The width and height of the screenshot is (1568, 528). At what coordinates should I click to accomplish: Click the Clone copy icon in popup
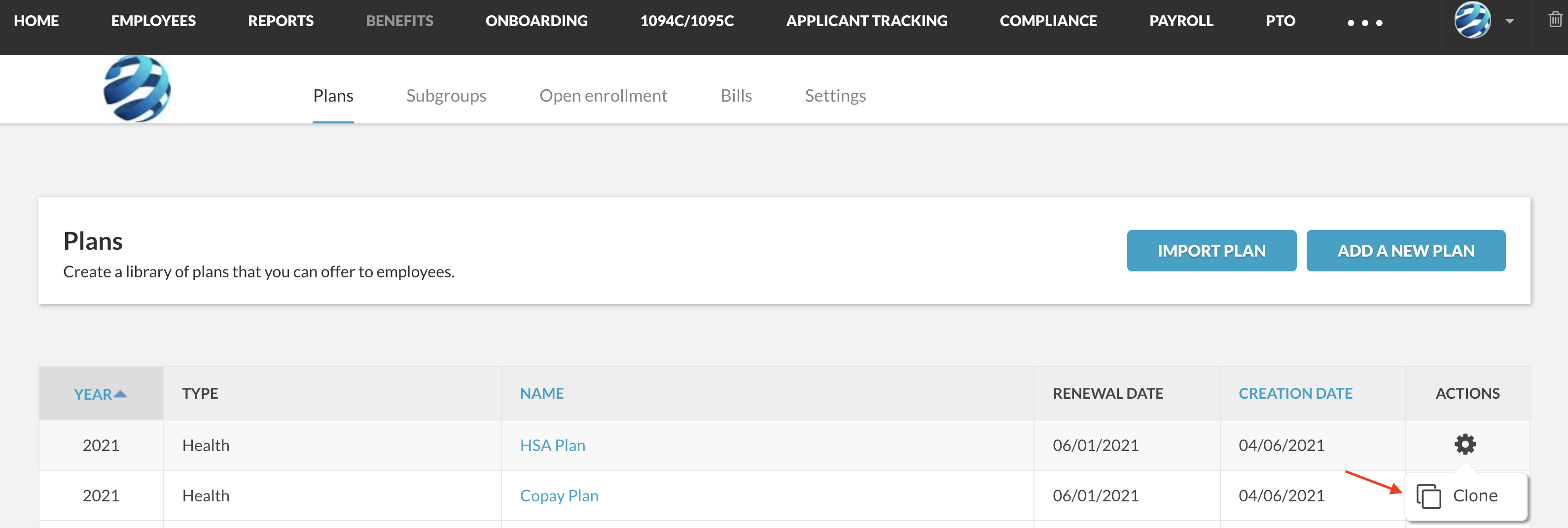[1428, 496]
